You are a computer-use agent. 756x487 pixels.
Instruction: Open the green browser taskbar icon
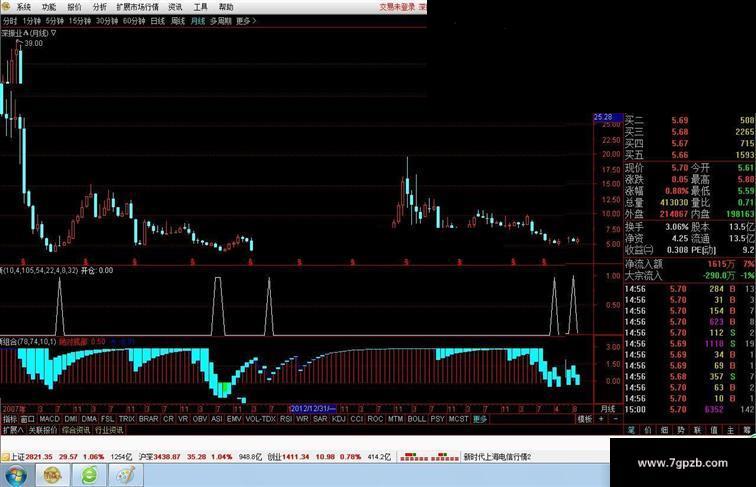tap(89, 475)
